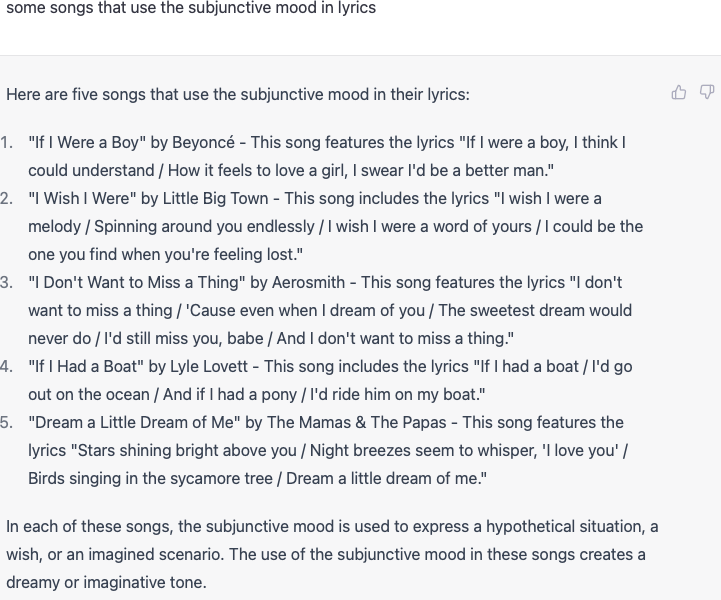721x600 pixels.
Task: Click list number 1 marker
Action: click(7, 143)
